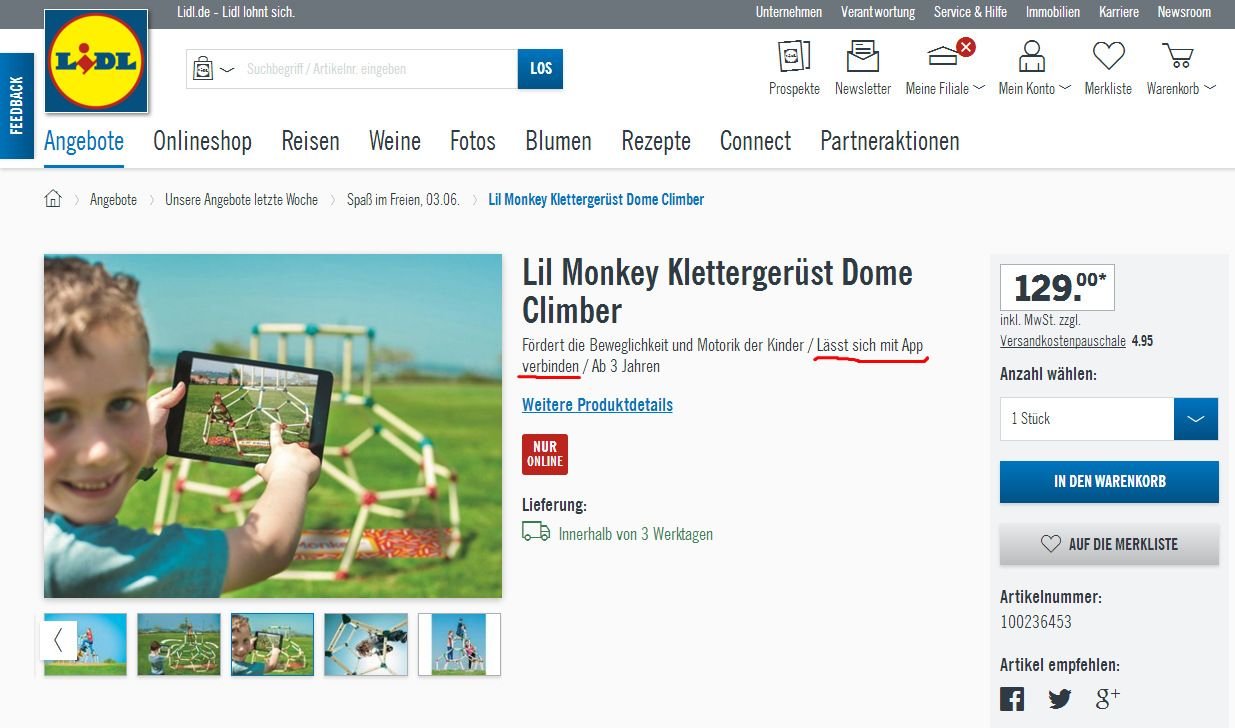Image resolution: width=1235 pixels, height=728 pixels.
Task: Click the main product image
Action: 273,426
